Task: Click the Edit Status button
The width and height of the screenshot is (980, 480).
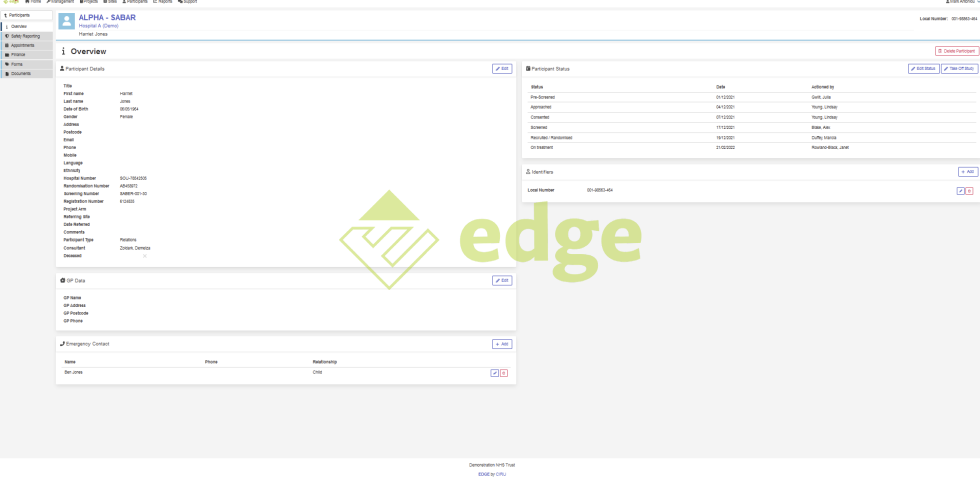Action: click(924, 69)
